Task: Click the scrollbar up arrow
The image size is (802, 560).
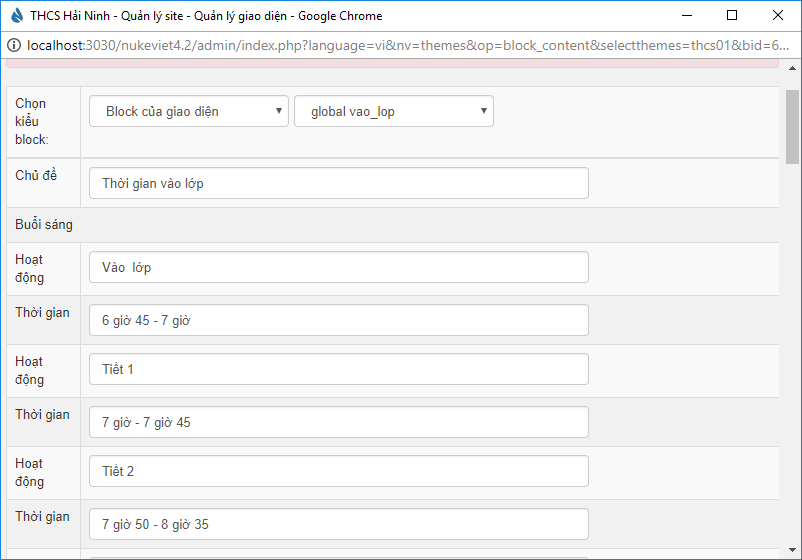Action: point(792,68)
